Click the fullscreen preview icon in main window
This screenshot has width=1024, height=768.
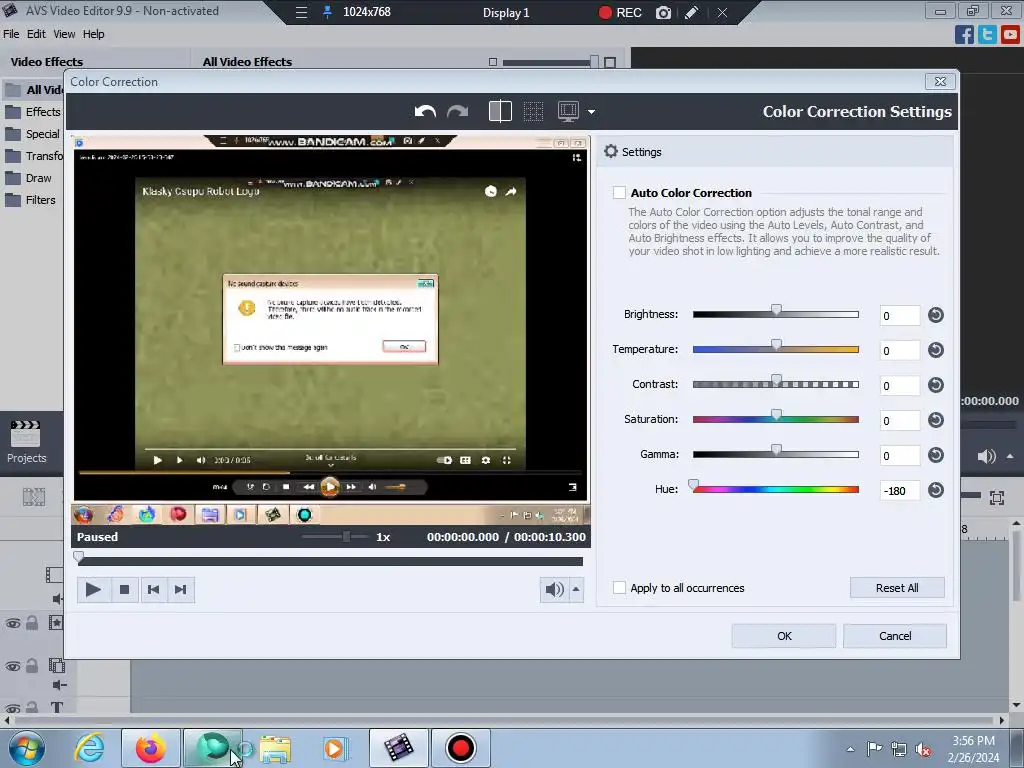coord(997,498)
